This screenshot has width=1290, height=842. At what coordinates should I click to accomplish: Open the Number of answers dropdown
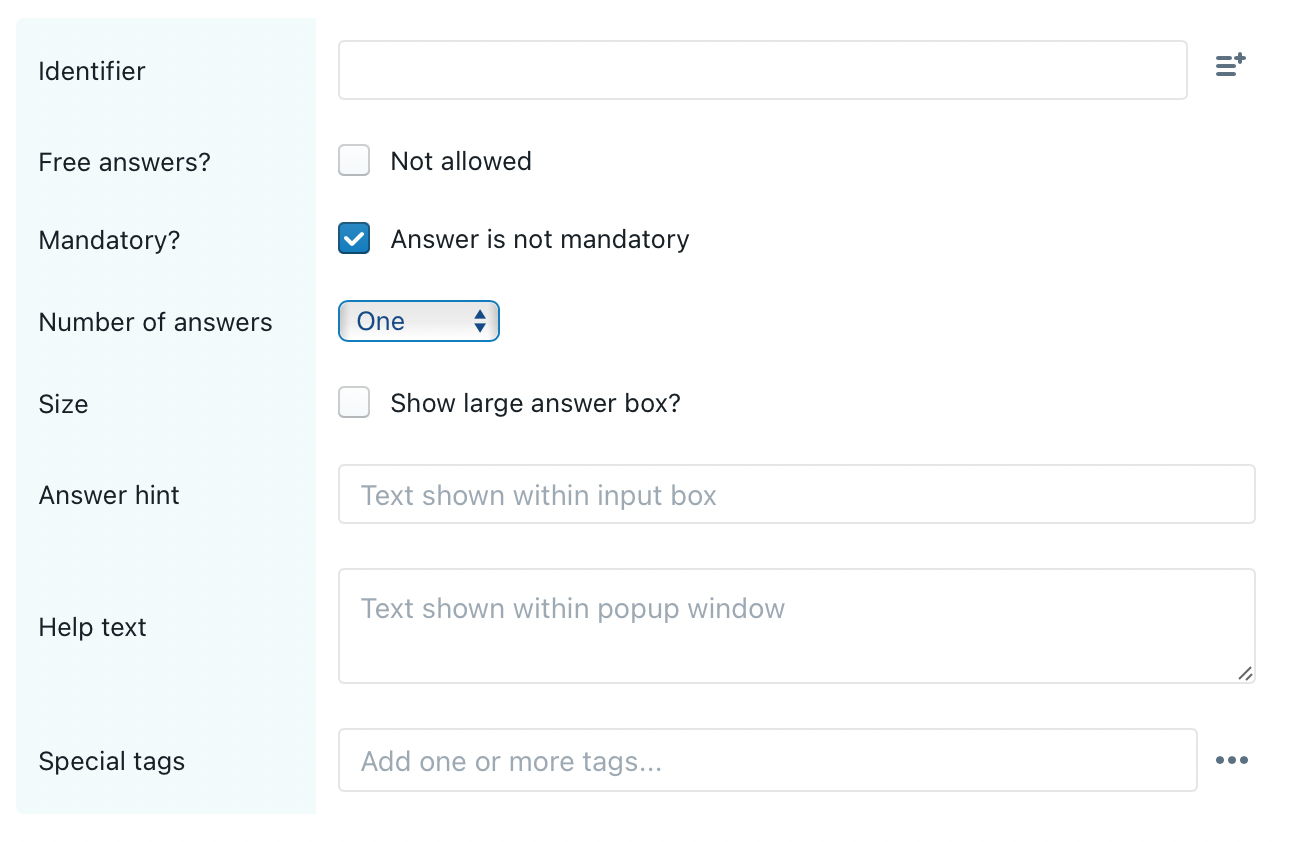point(418,321)
